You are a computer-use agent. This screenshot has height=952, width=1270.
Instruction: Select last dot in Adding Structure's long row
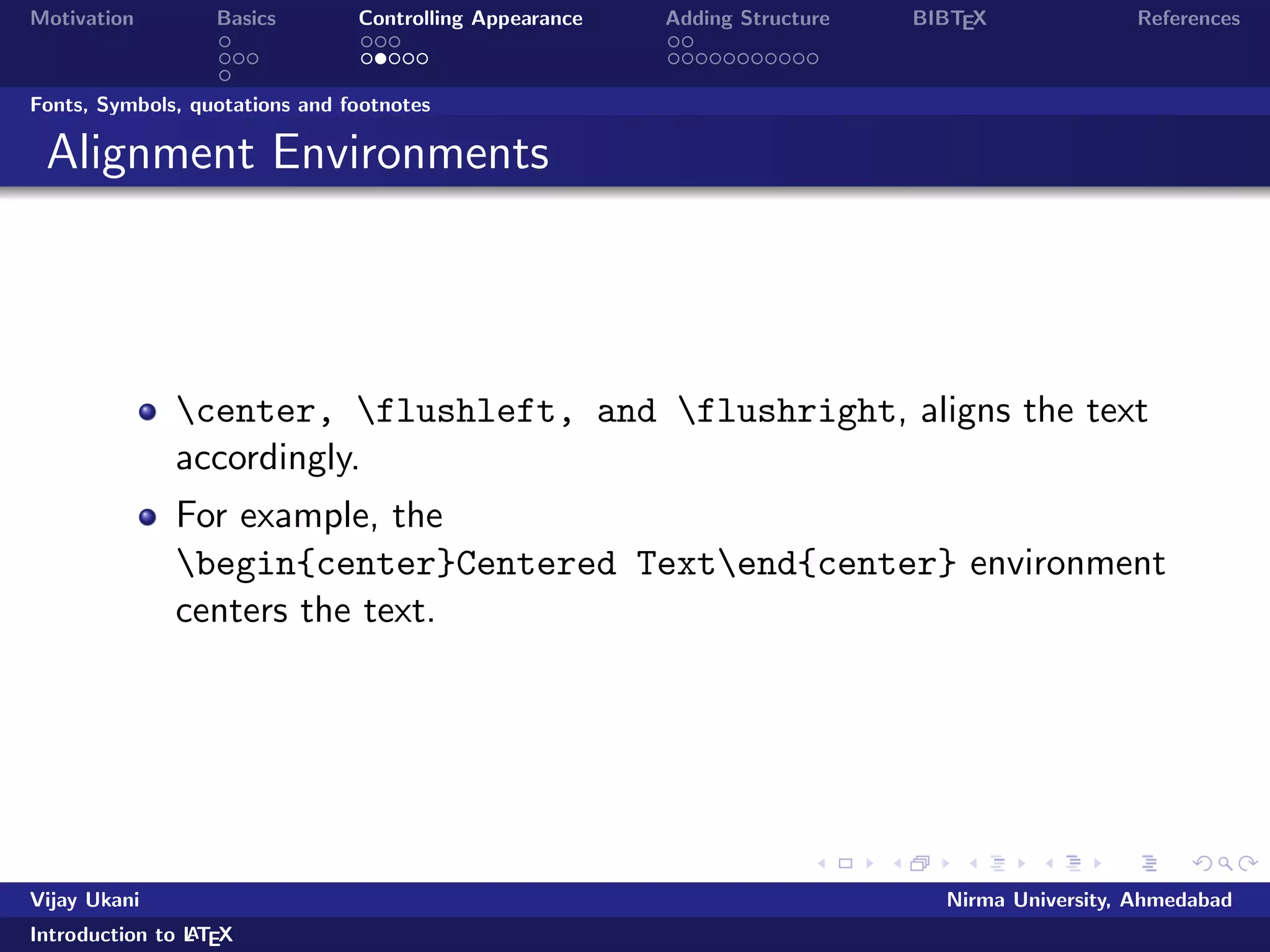812,59
